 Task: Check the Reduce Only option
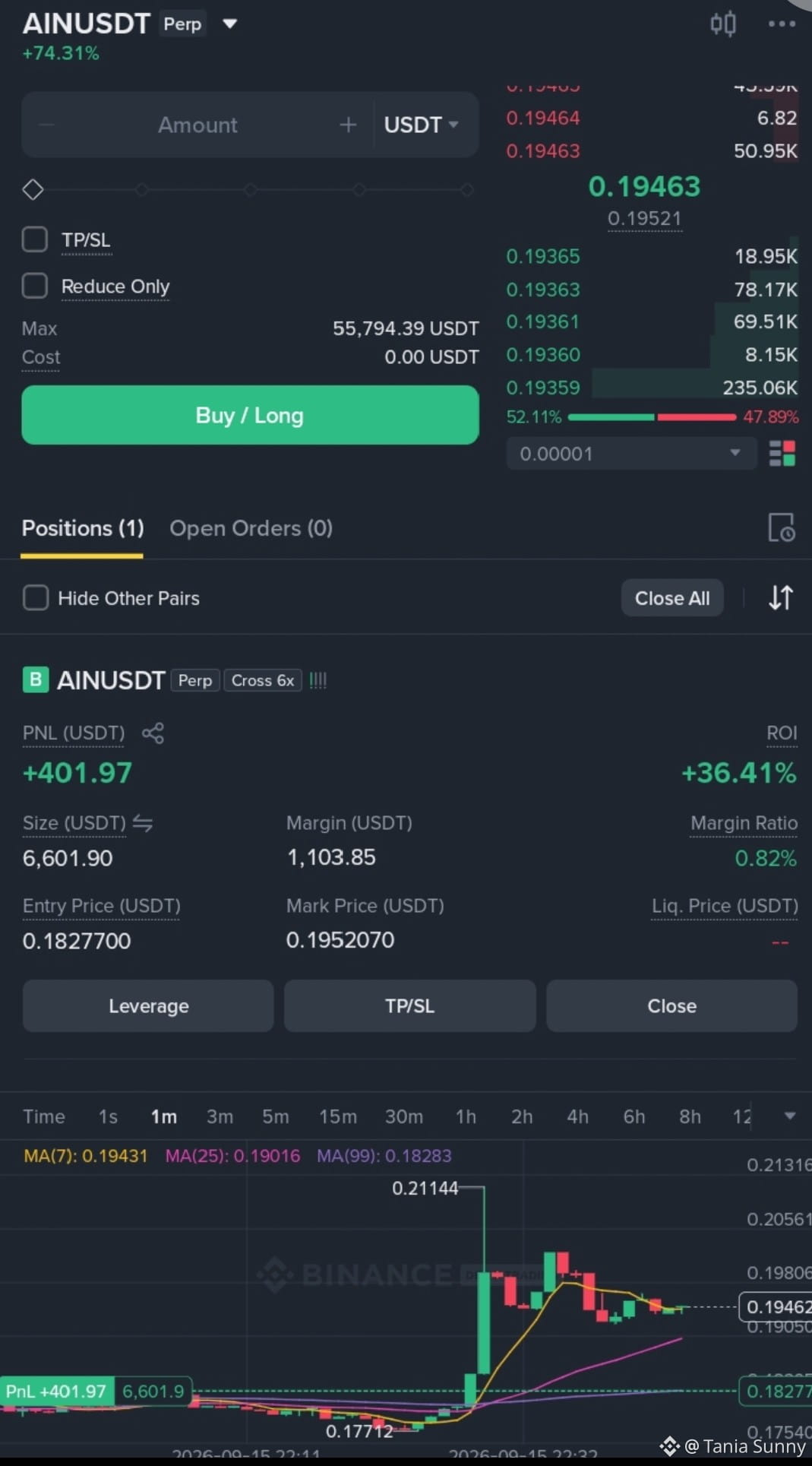(x=35, y=286)
